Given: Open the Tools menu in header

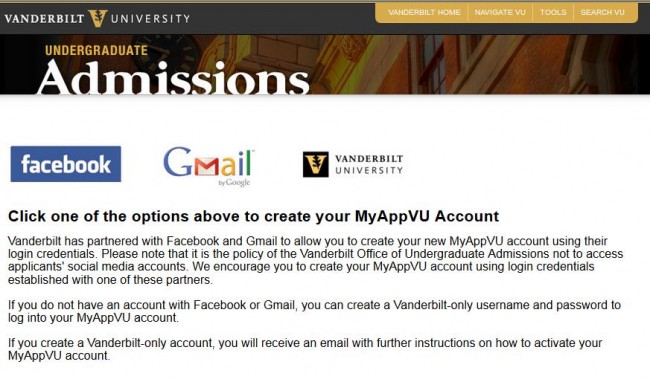Looking at the screenshot, I should point(553,12).
